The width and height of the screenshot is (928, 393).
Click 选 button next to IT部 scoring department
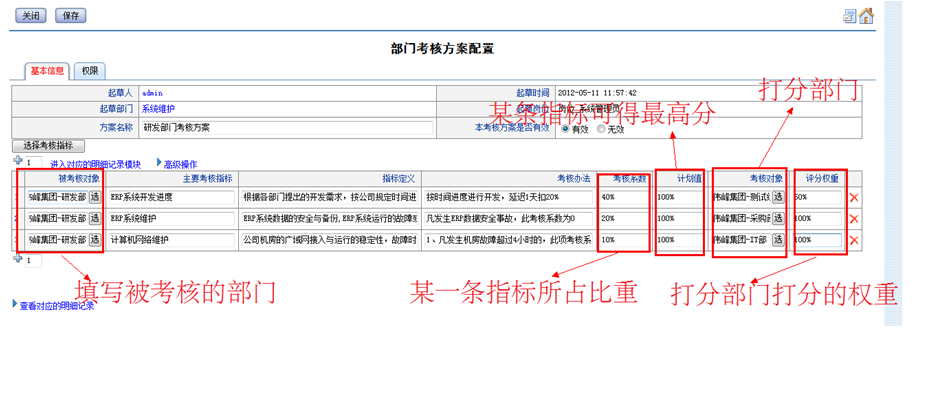[x=778, y=240]
